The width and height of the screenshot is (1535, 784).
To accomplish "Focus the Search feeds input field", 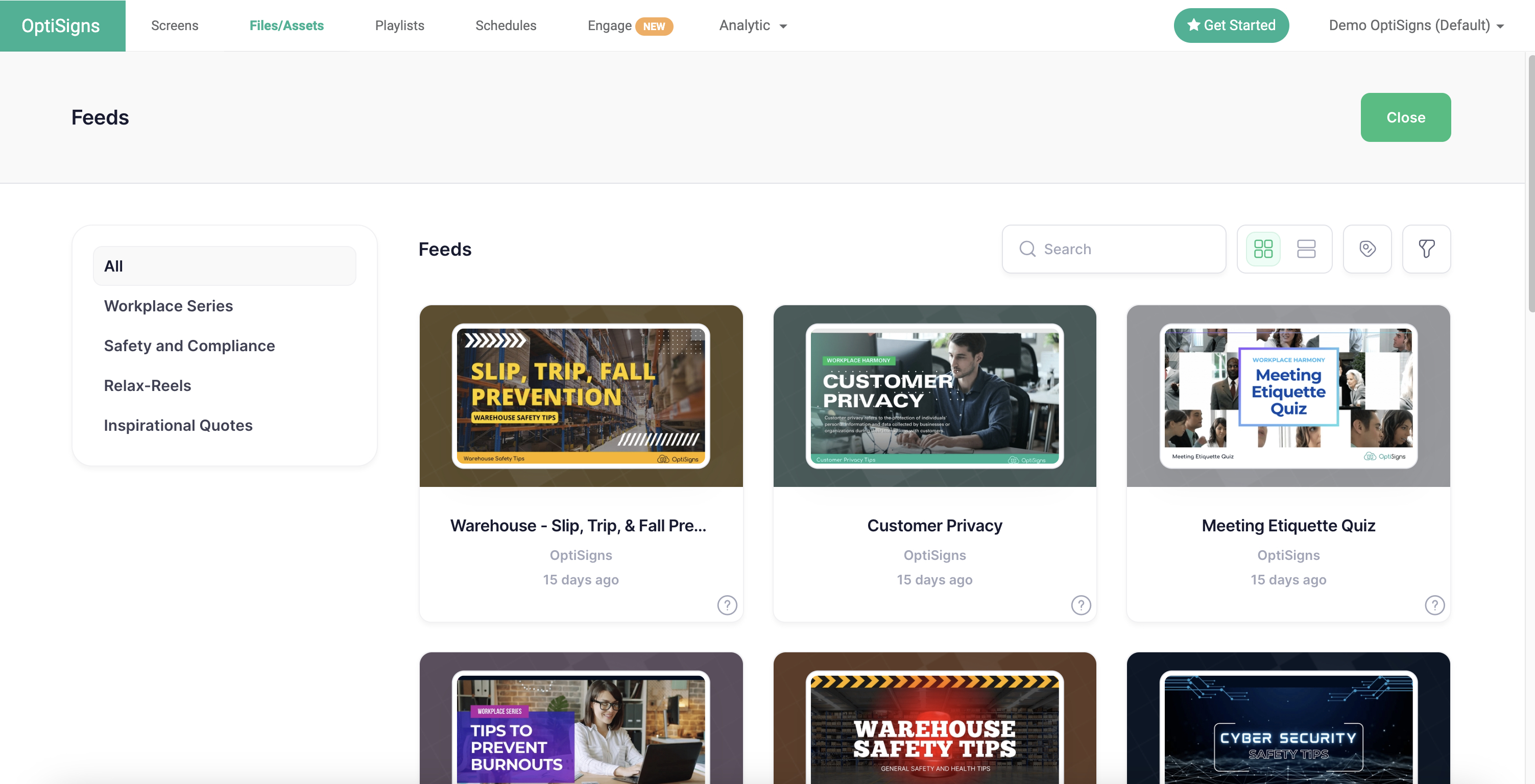I will [1114, 249].
